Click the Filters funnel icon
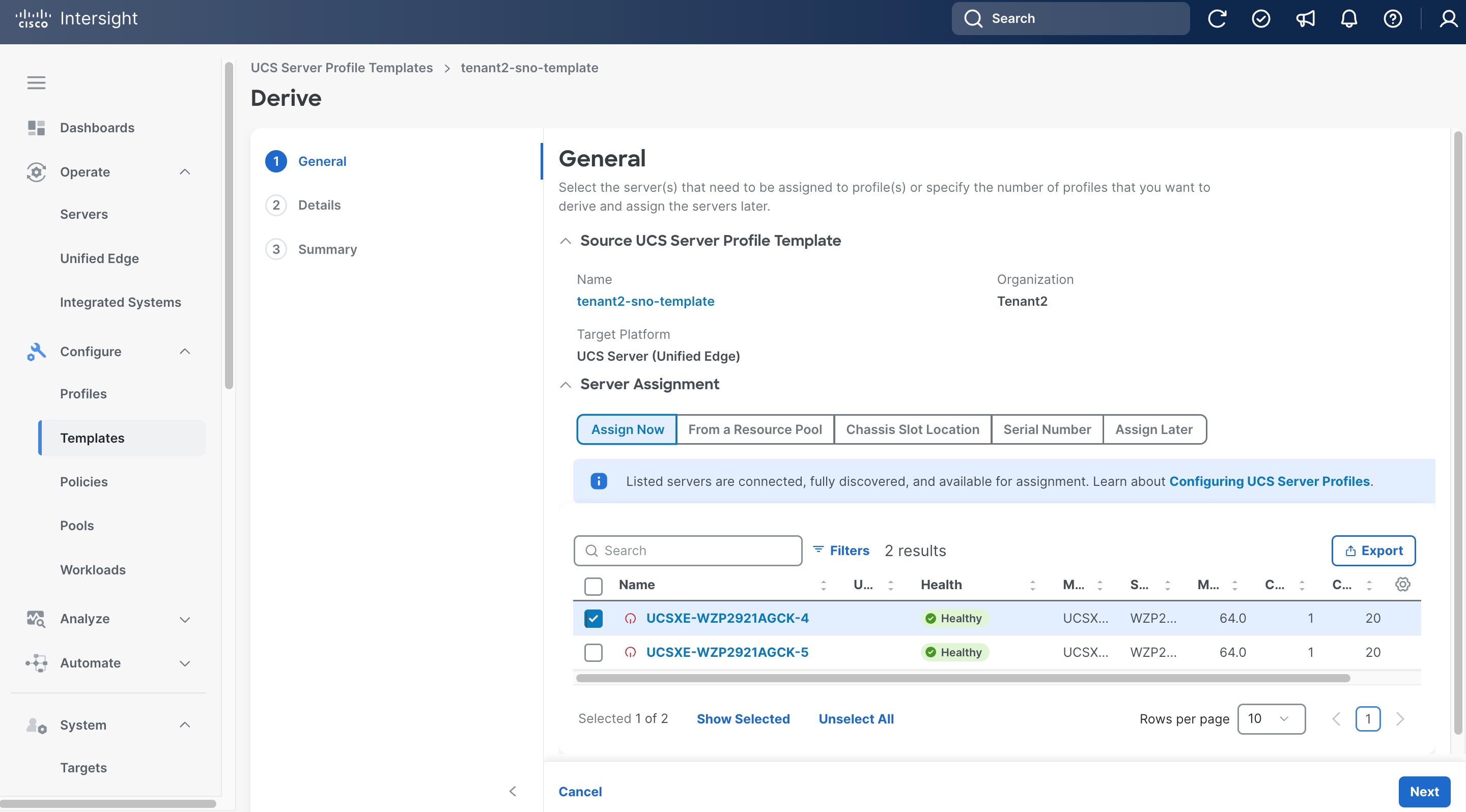This screenshot has width=1466, height=812. [818, 550]
